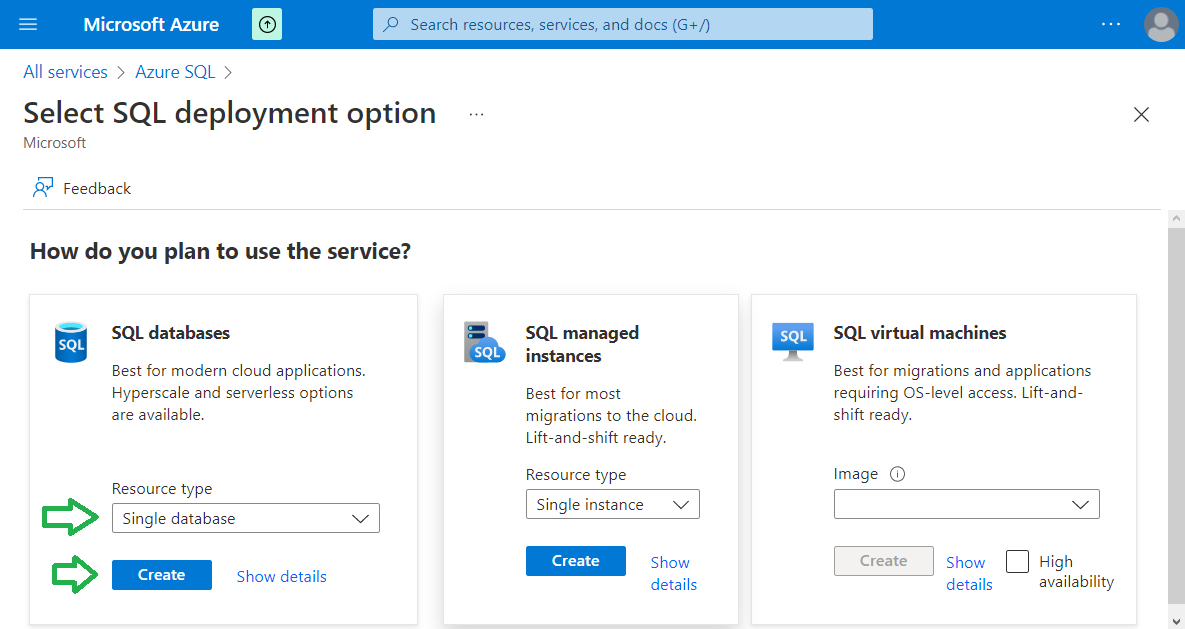
Task: Click the Feedback button
Action: tap(82, 188)
